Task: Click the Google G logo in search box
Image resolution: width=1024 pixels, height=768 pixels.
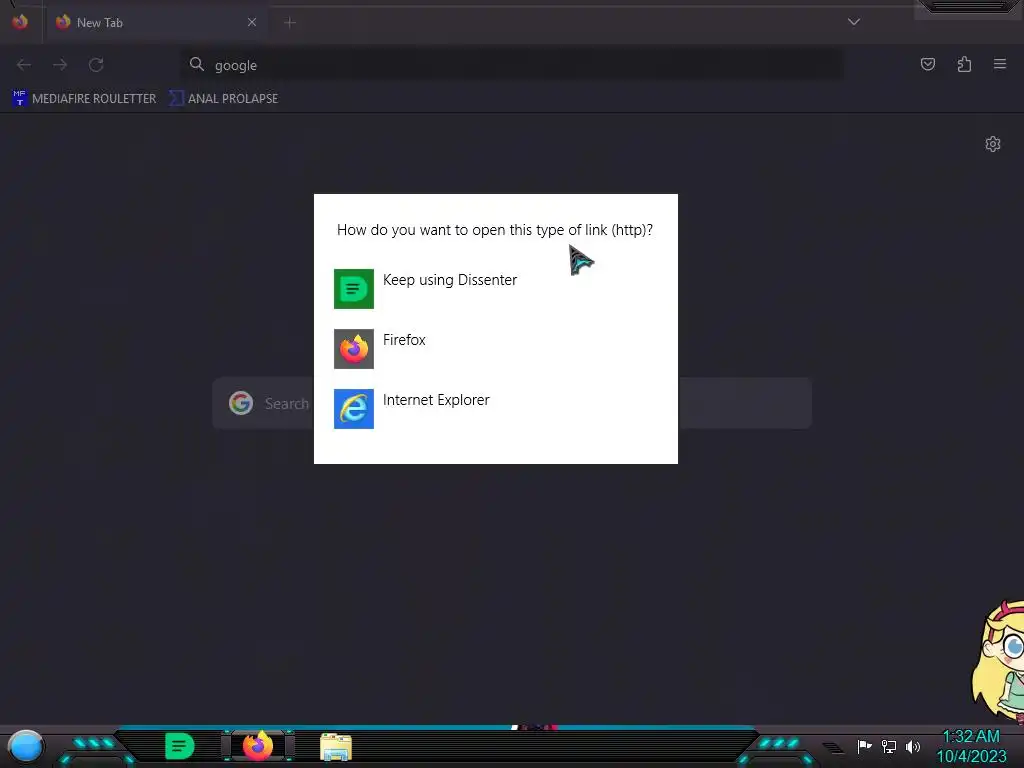Action: pyautogui.click(x=241, y=403)
